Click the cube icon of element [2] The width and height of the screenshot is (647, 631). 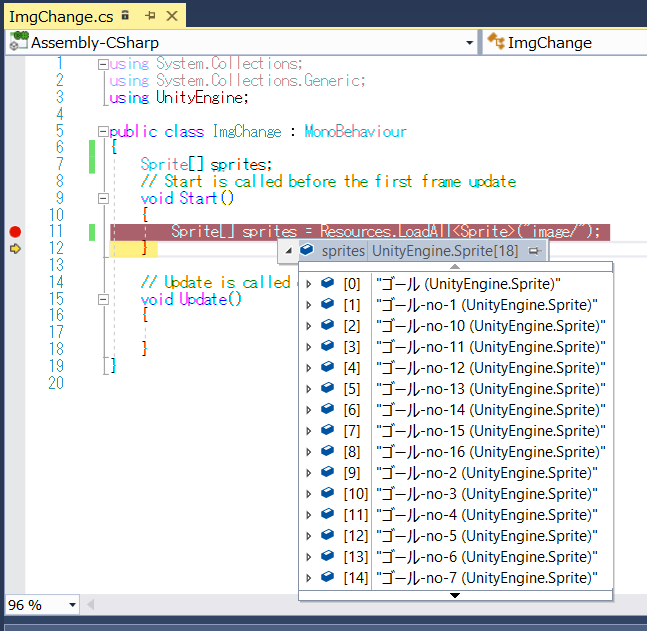tap(328, 324)
